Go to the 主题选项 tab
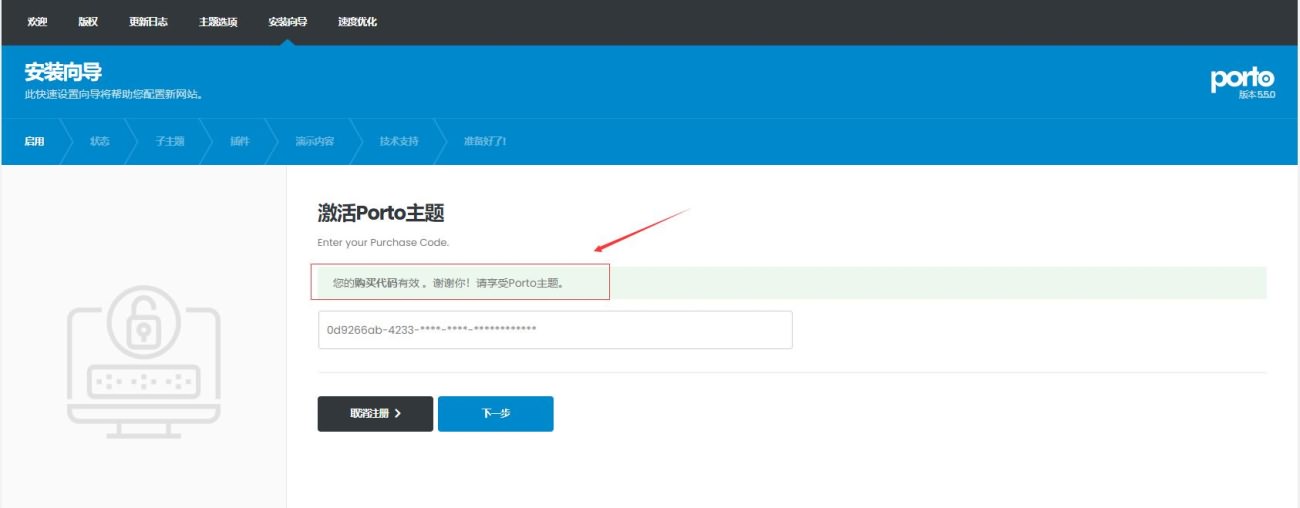 (218, 22)
